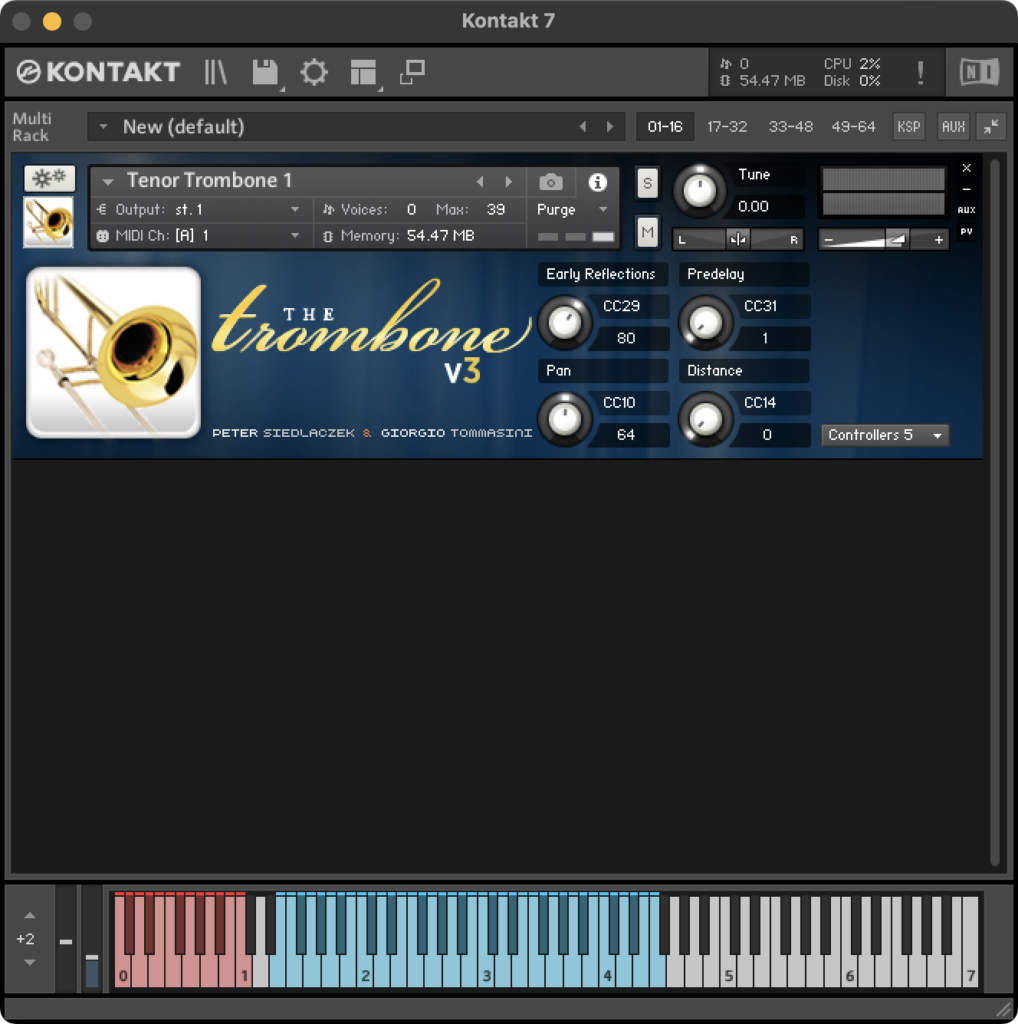Click the Tune value 0.00 field
The width and height of the screenshot is (1018, 1024).
pos(766,206)
